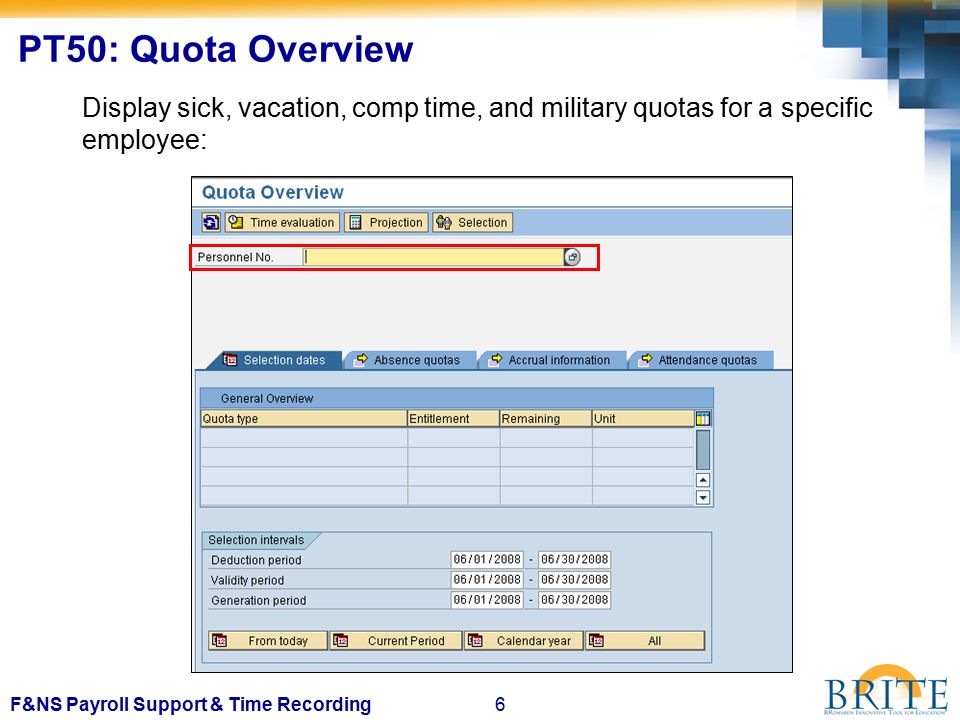Image resolution: width=960 pixels, height=720 pixels.
Task: Click the calendar icon on Calendar year button
Action: pos(475,641)
